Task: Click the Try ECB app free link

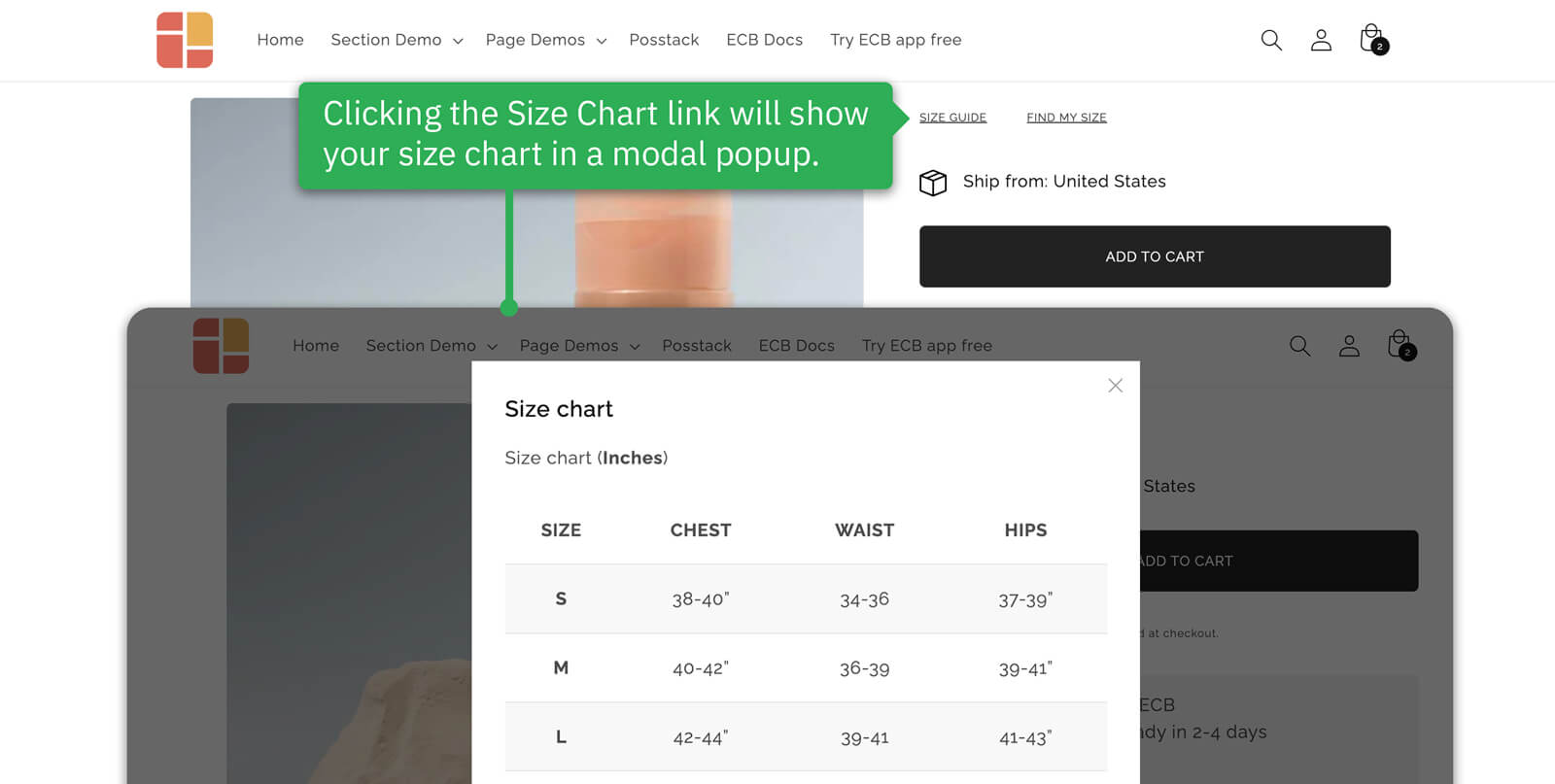Action: pyautogui.click(x=895, y=40)
